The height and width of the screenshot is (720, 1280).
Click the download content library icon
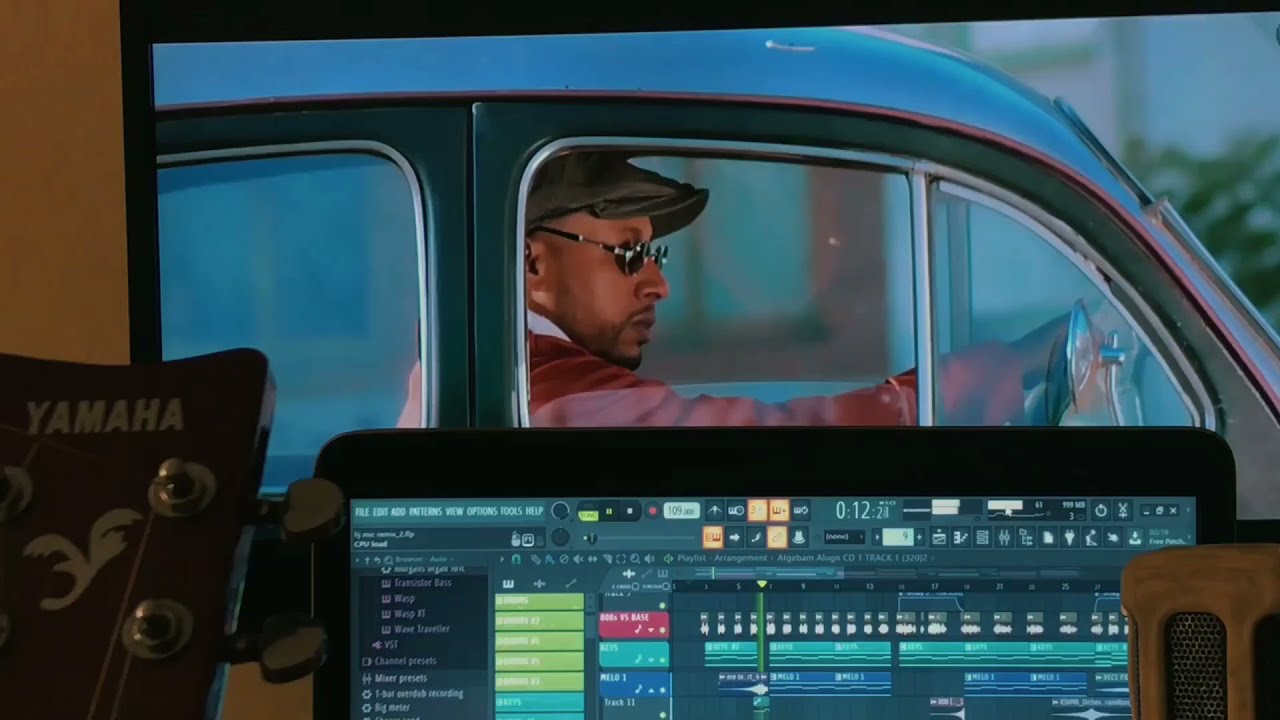[x=1135, y=538]
